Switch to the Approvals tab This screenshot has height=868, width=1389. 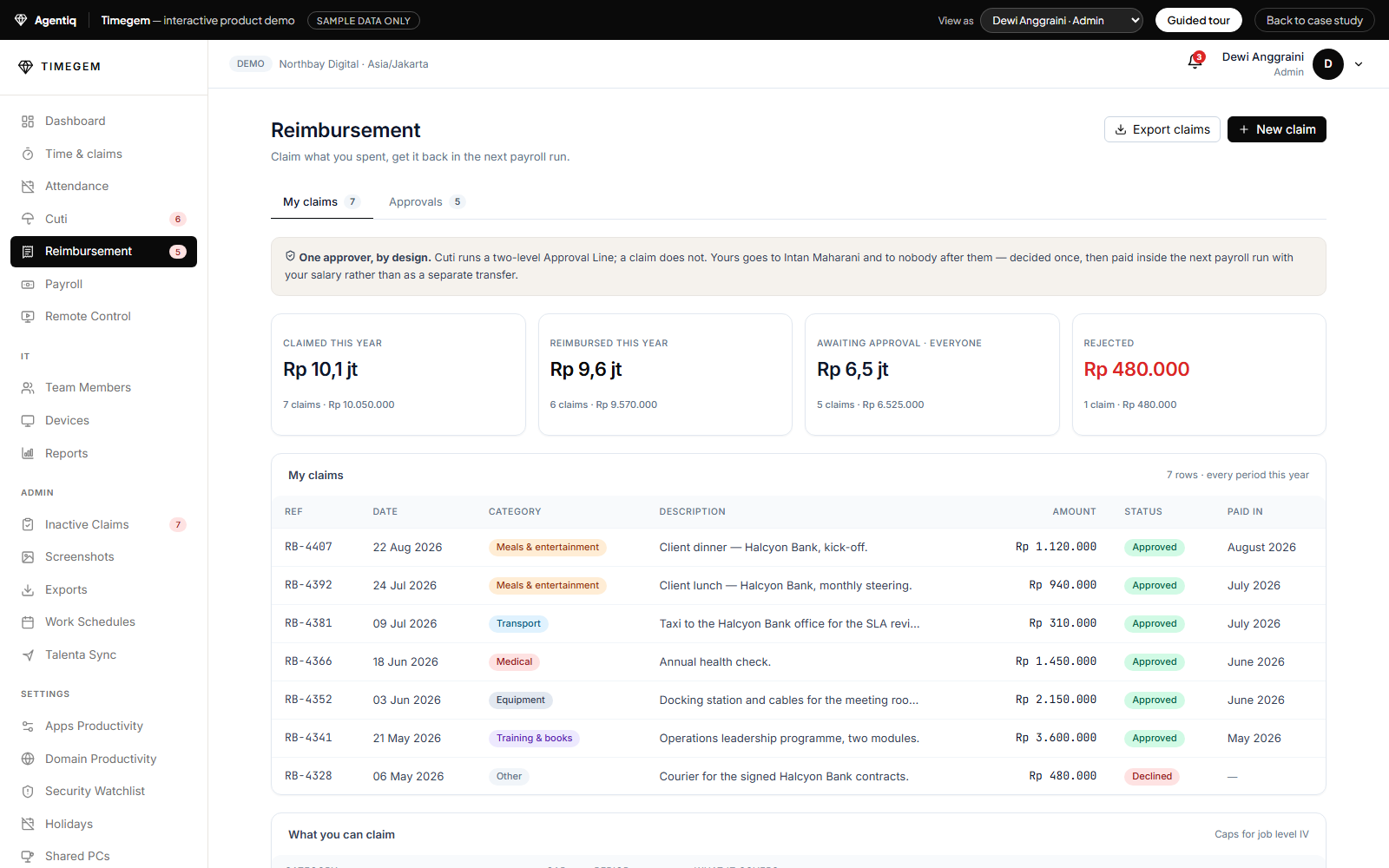426,202
